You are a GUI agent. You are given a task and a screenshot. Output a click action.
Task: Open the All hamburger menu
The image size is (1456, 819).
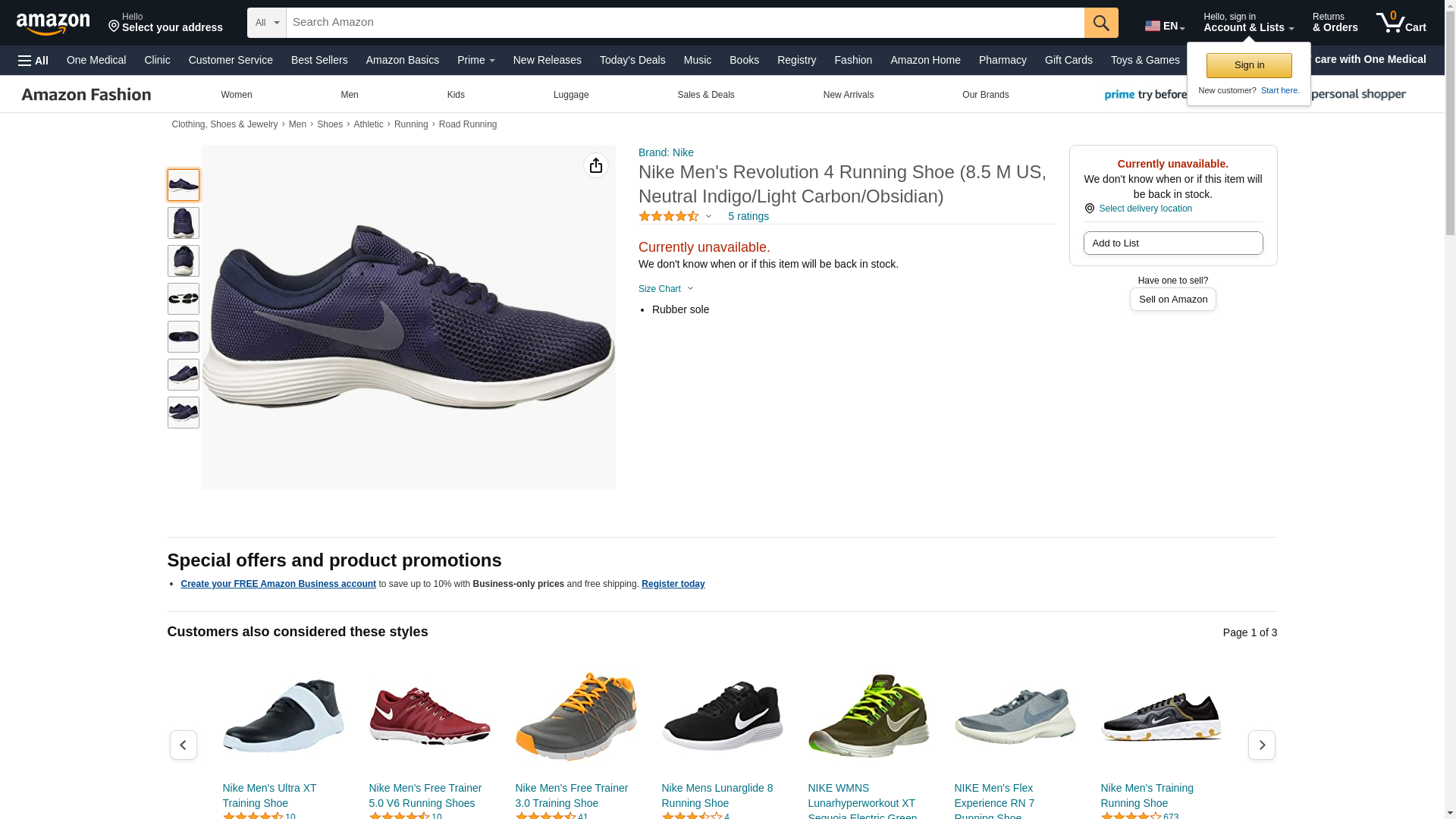[x=33, y=60]
